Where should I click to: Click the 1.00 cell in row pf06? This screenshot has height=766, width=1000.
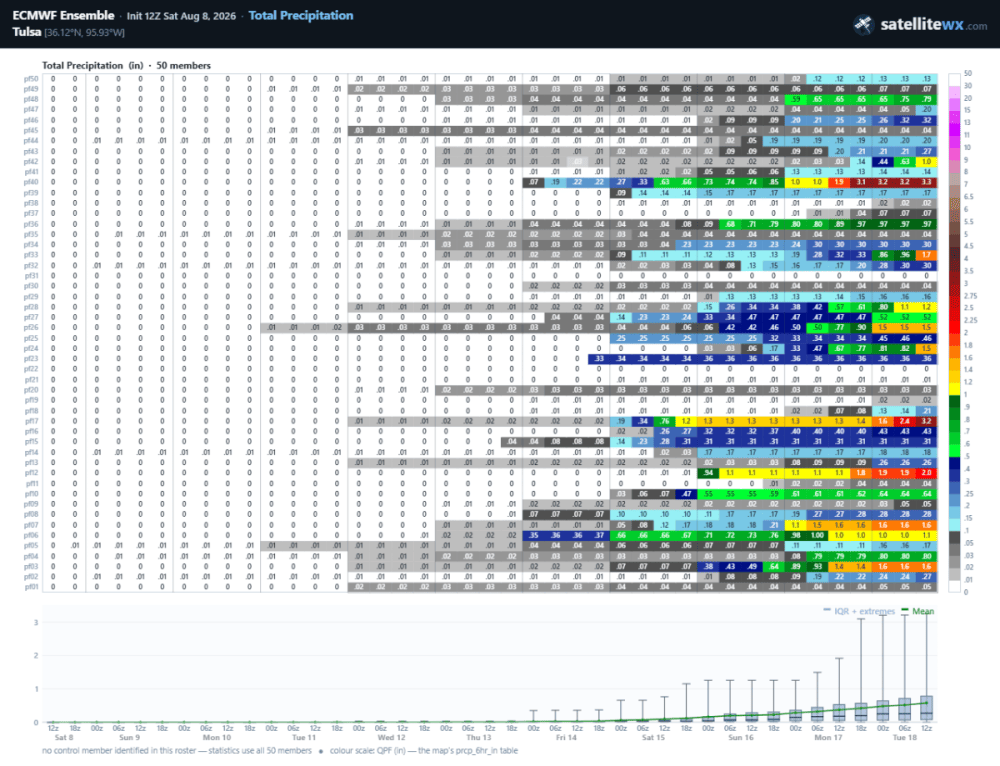tap(818, 535)
